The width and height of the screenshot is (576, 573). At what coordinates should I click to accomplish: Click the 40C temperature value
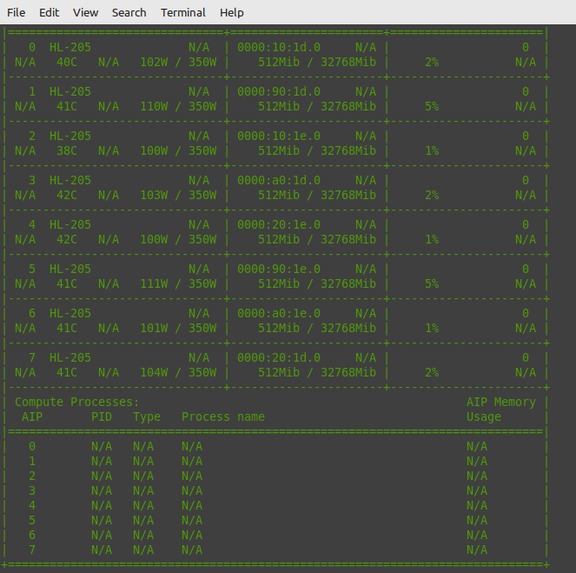click(67, 62)
